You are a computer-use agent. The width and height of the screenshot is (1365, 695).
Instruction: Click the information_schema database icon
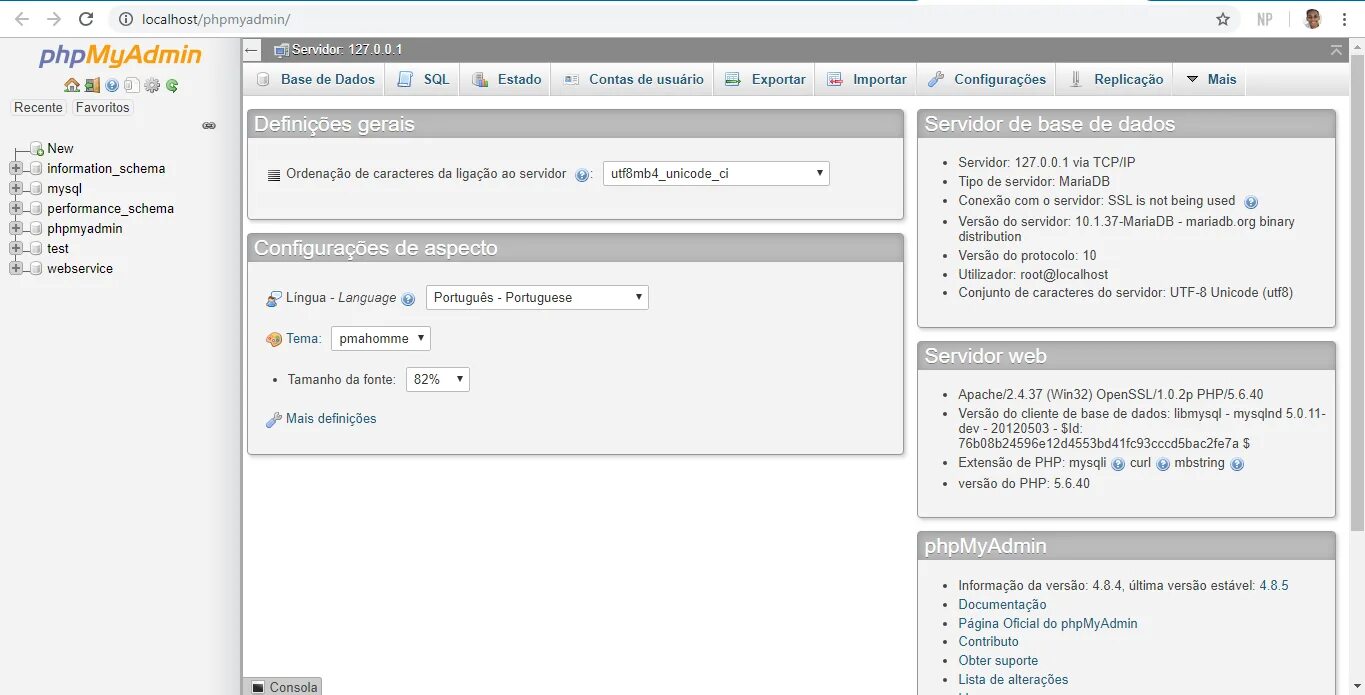[37, 168]
